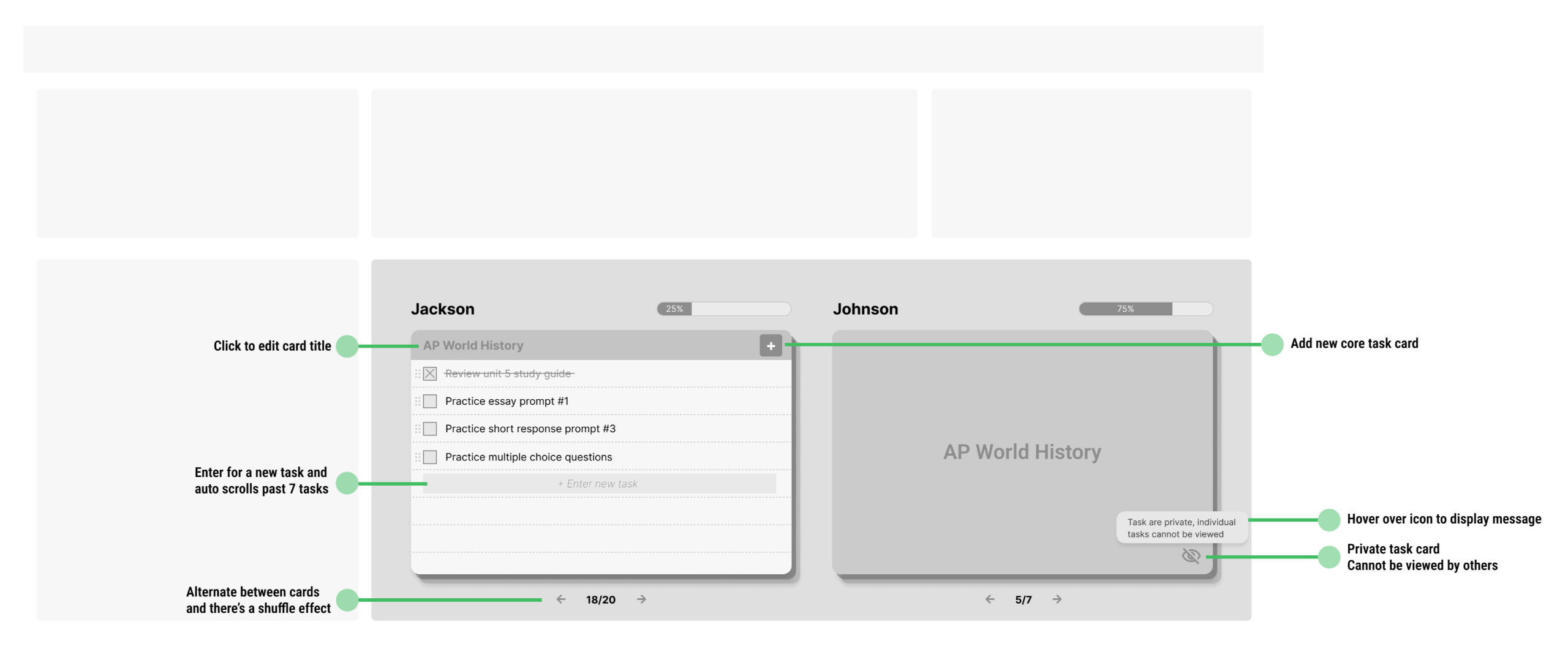Image resolution: width=1568 pixels, height=649 pixels.
Task: Go to next card under Jackson's card
Action: (x=641, y=599)
